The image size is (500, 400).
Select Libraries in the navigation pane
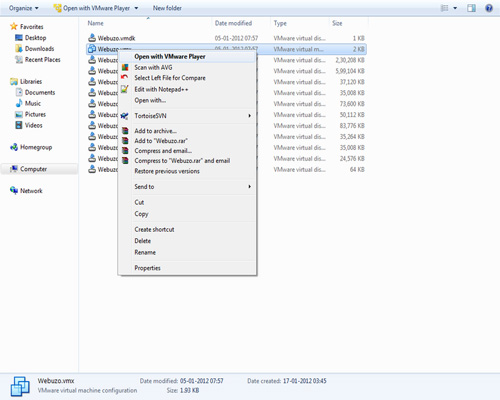26,81
